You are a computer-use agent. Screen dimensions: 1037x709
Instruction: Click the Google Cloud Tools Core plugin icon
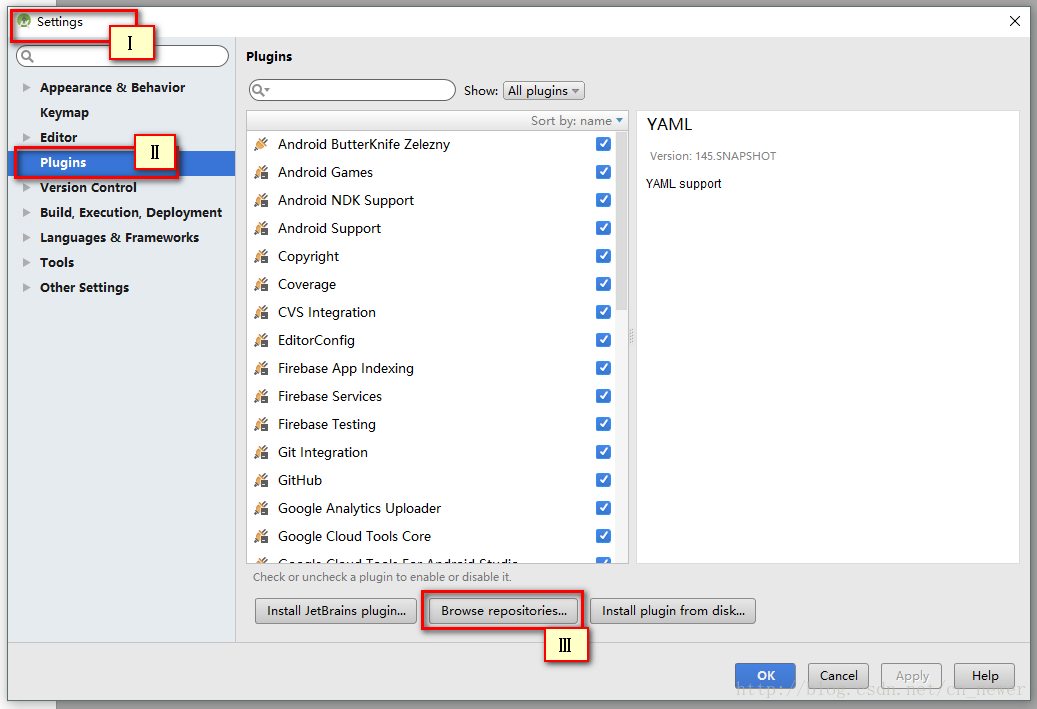point(261,536)
